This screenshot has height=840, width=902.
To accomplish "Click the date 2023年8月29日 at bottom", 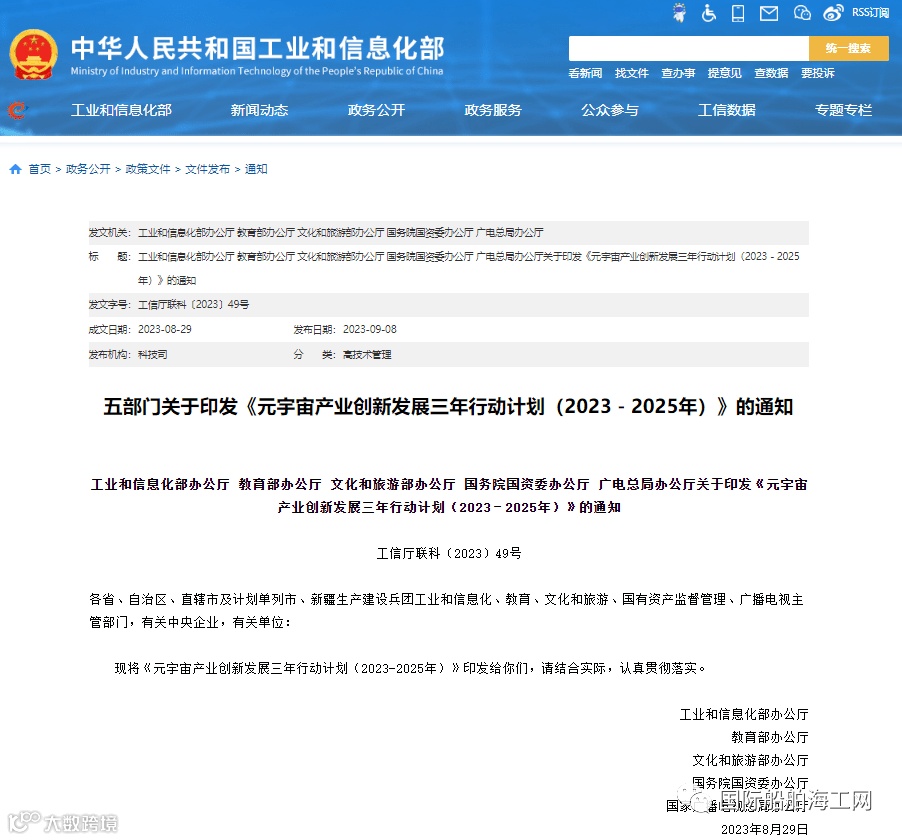I will point(765,830).
